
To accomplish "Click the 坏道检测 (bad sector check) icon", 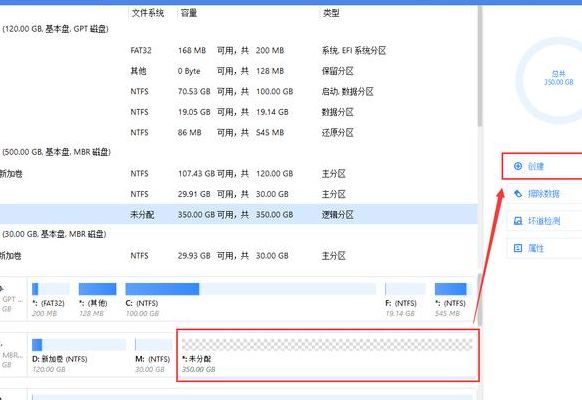I will click(518, 221).
